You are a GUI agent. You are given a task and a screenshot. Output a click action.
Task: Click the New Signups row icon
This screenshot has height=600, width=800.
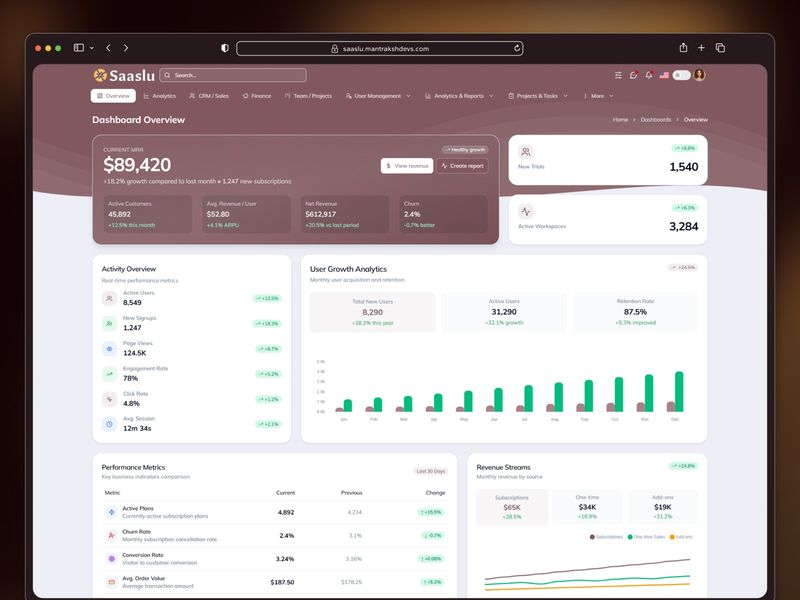point(109,323)
